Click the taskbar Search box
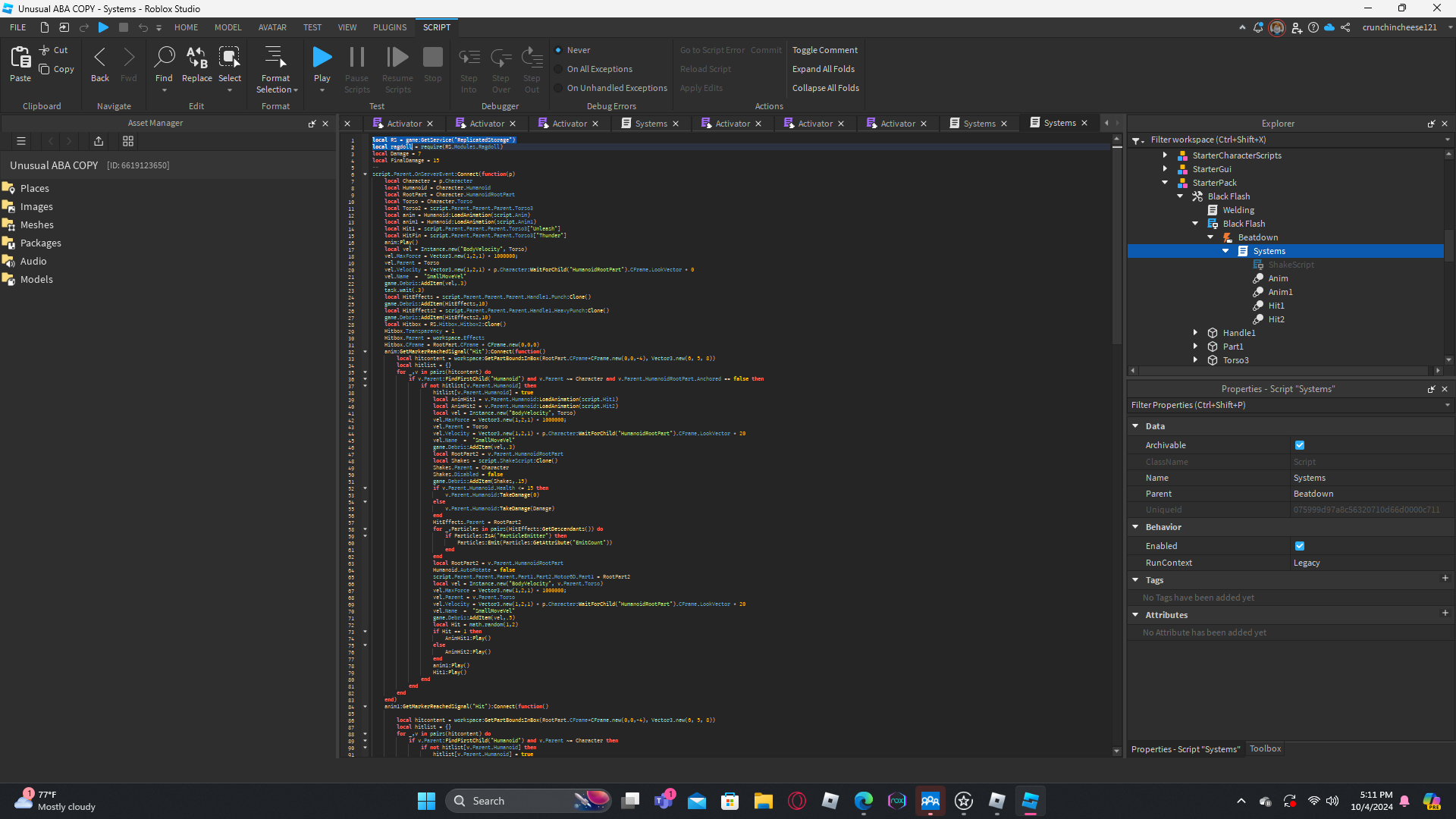 point(529,801)
